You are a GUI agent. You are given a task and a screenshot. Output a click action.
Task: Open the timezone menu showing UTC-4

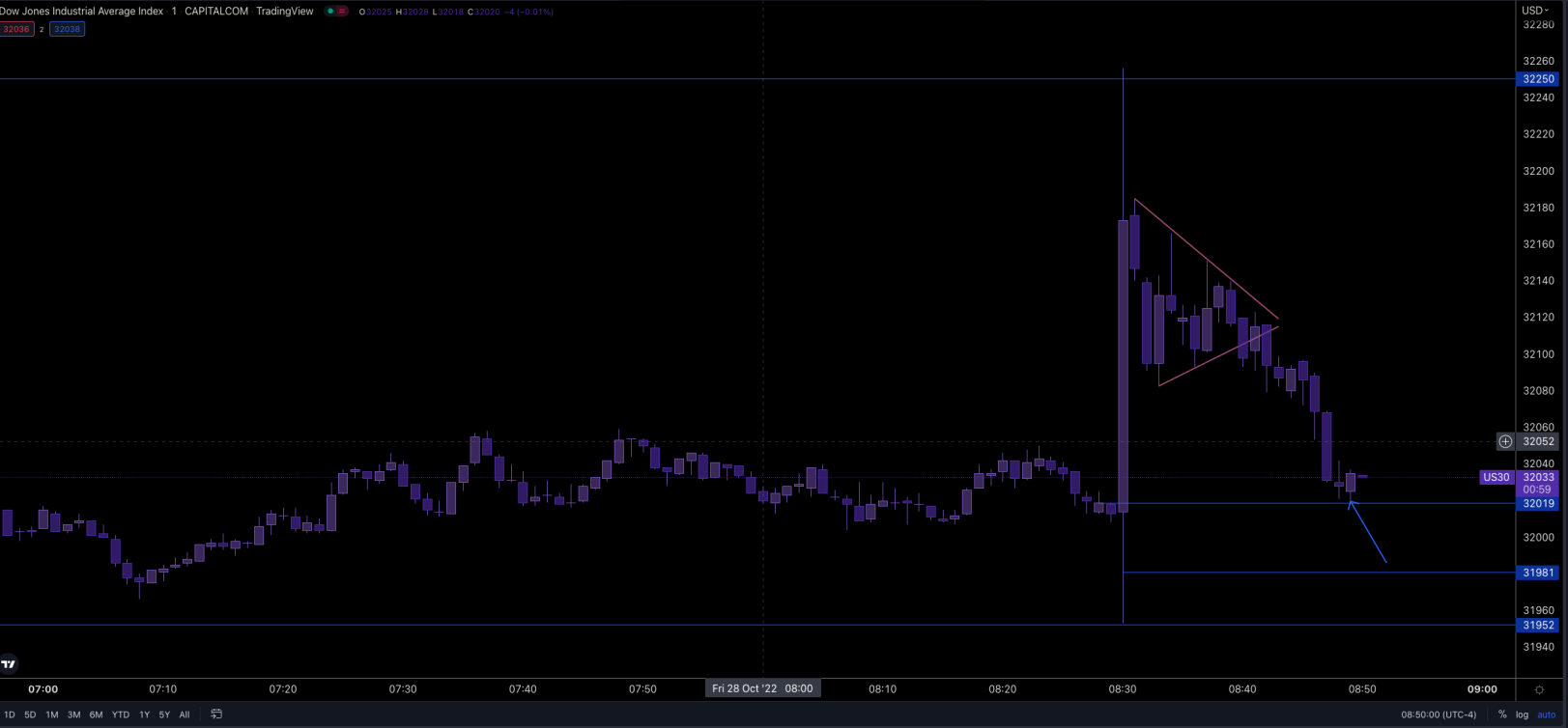click(1439, 714)
